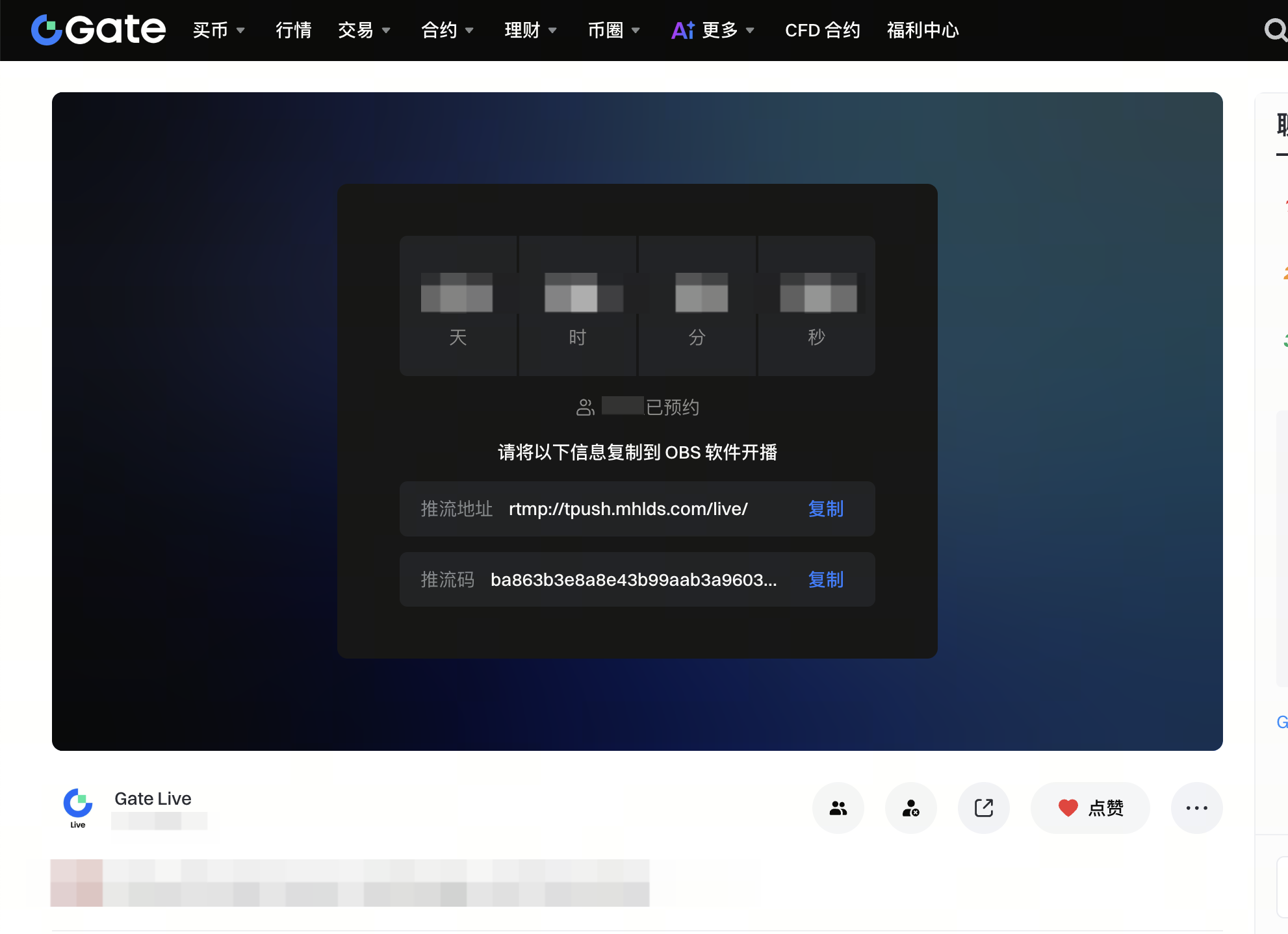
Task: Click the user management person icon
Action: tap(911, 808)
